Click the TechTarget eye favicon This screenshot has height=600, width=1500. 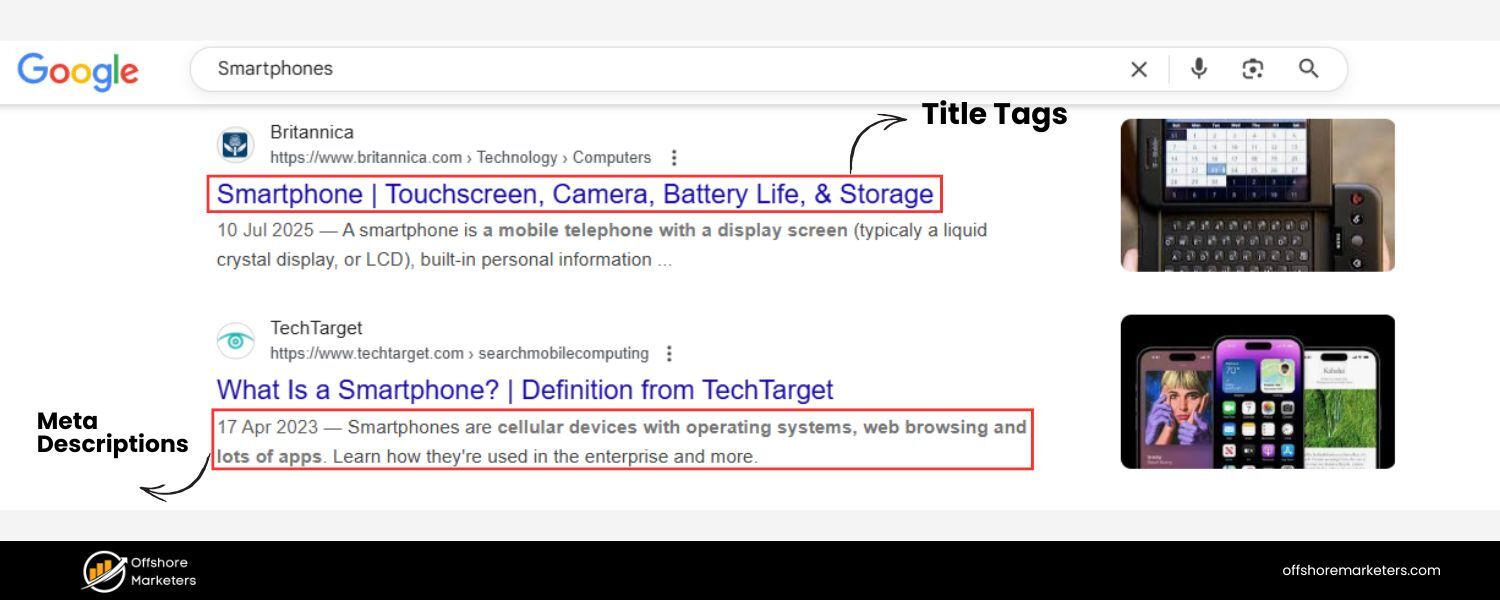[236, 341]
